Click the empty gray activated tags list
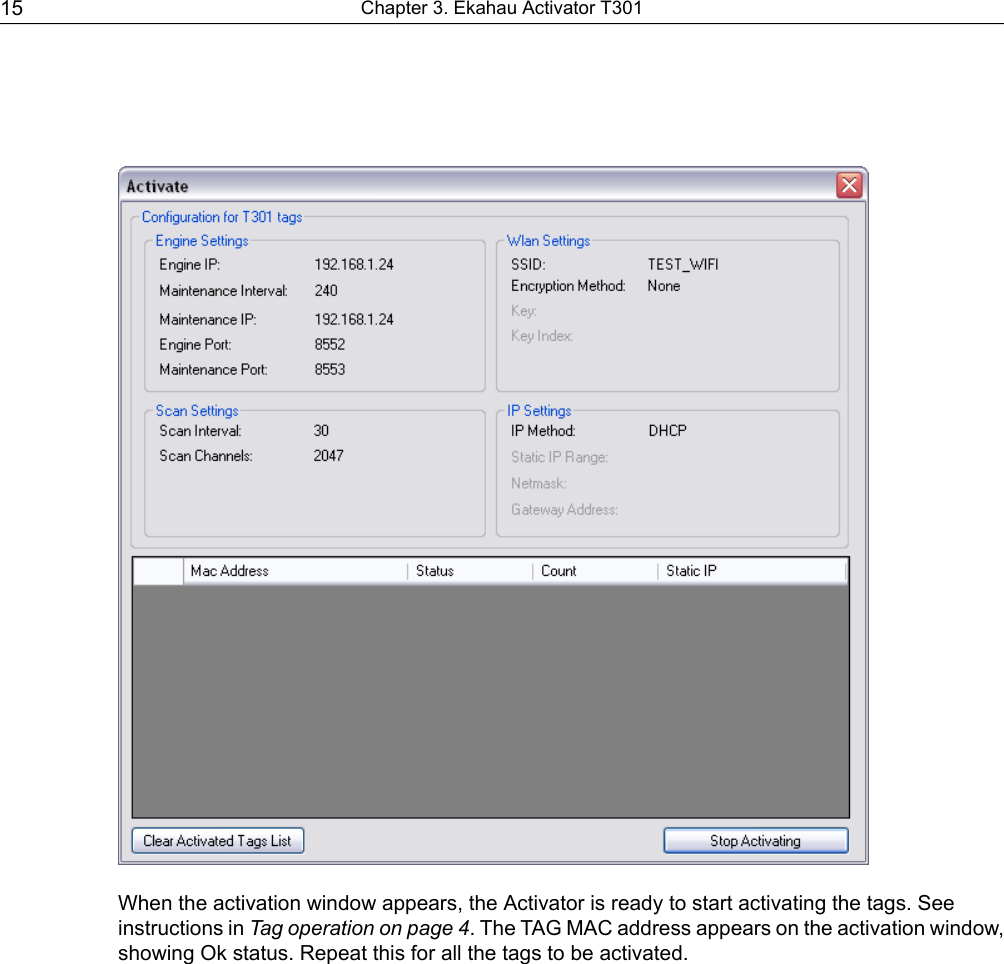 [490, 701]
